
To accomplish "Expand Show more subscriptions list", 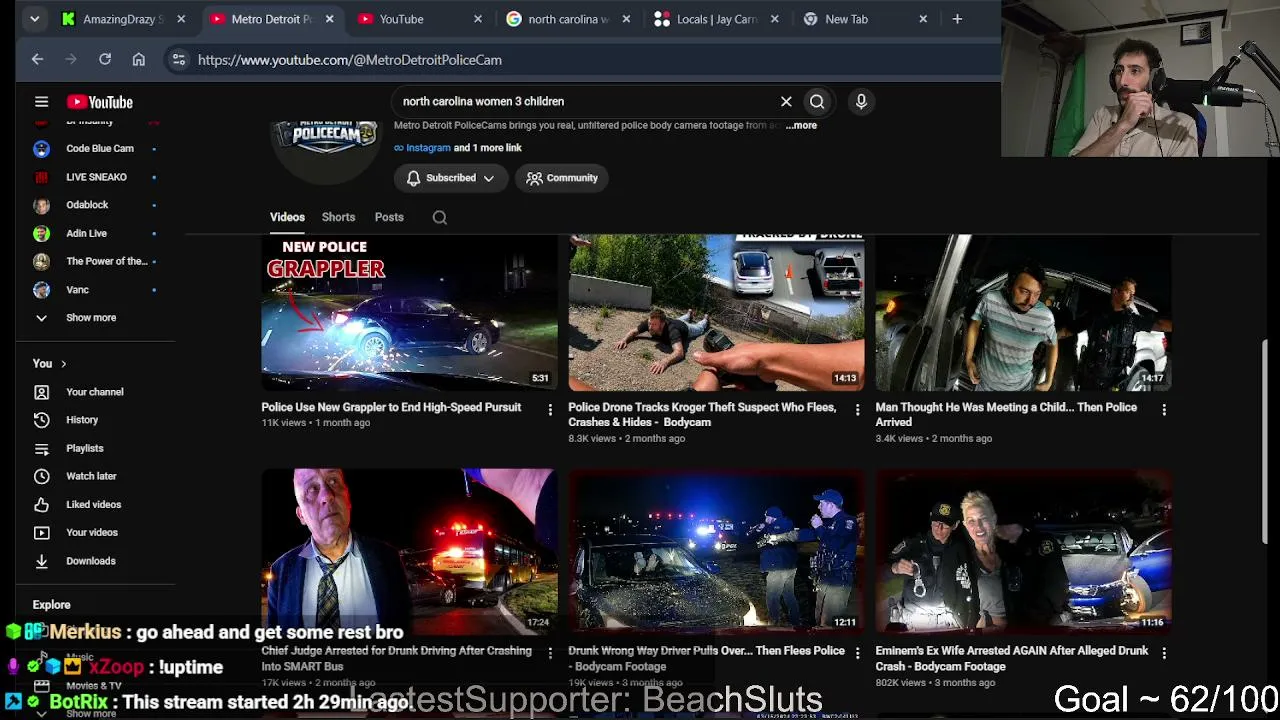I will point(91,318).
